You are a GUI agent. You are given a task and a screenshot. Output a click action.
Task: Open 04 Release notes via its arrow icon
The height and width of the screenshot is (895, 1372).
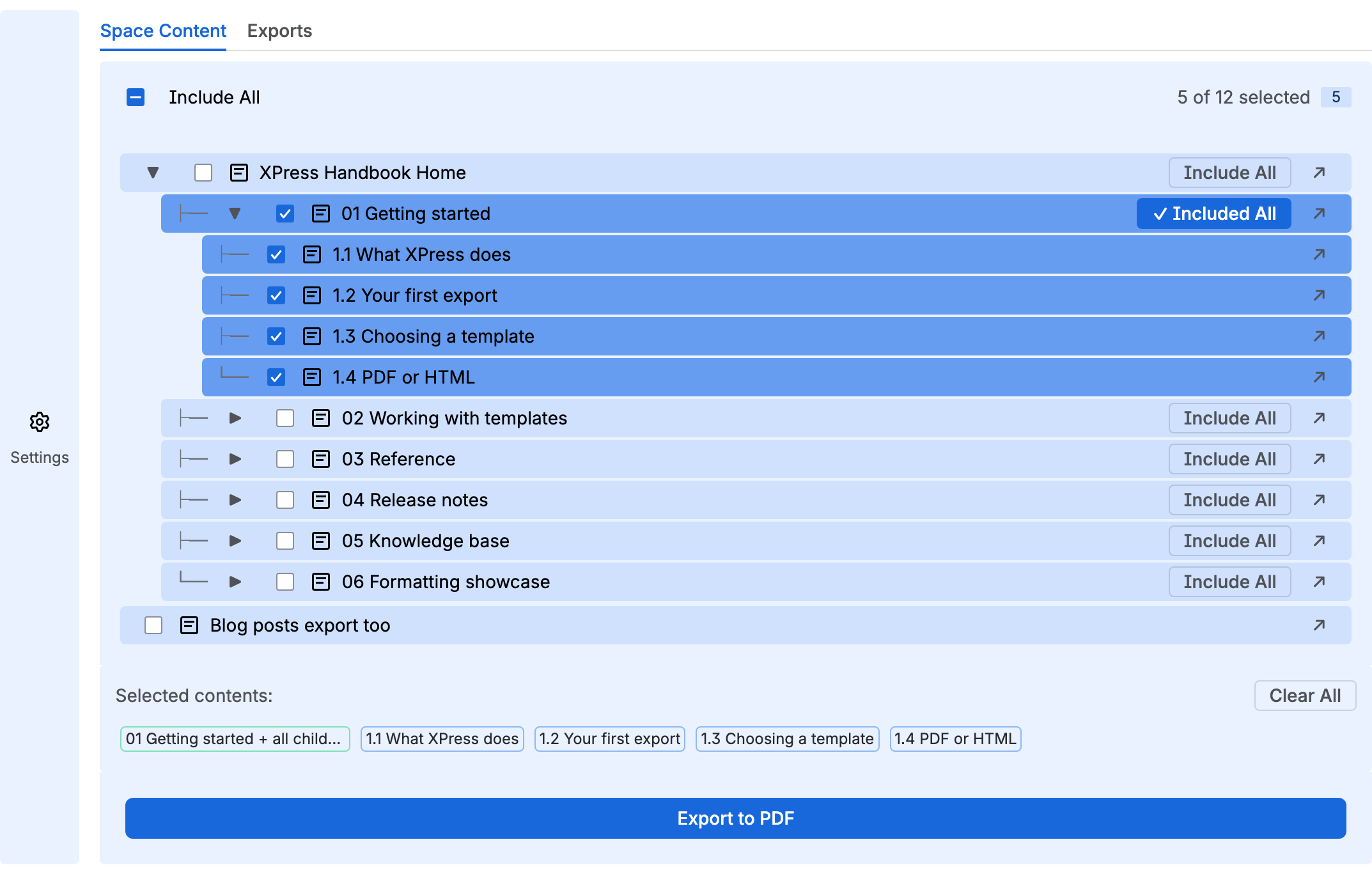[1319, 500]
